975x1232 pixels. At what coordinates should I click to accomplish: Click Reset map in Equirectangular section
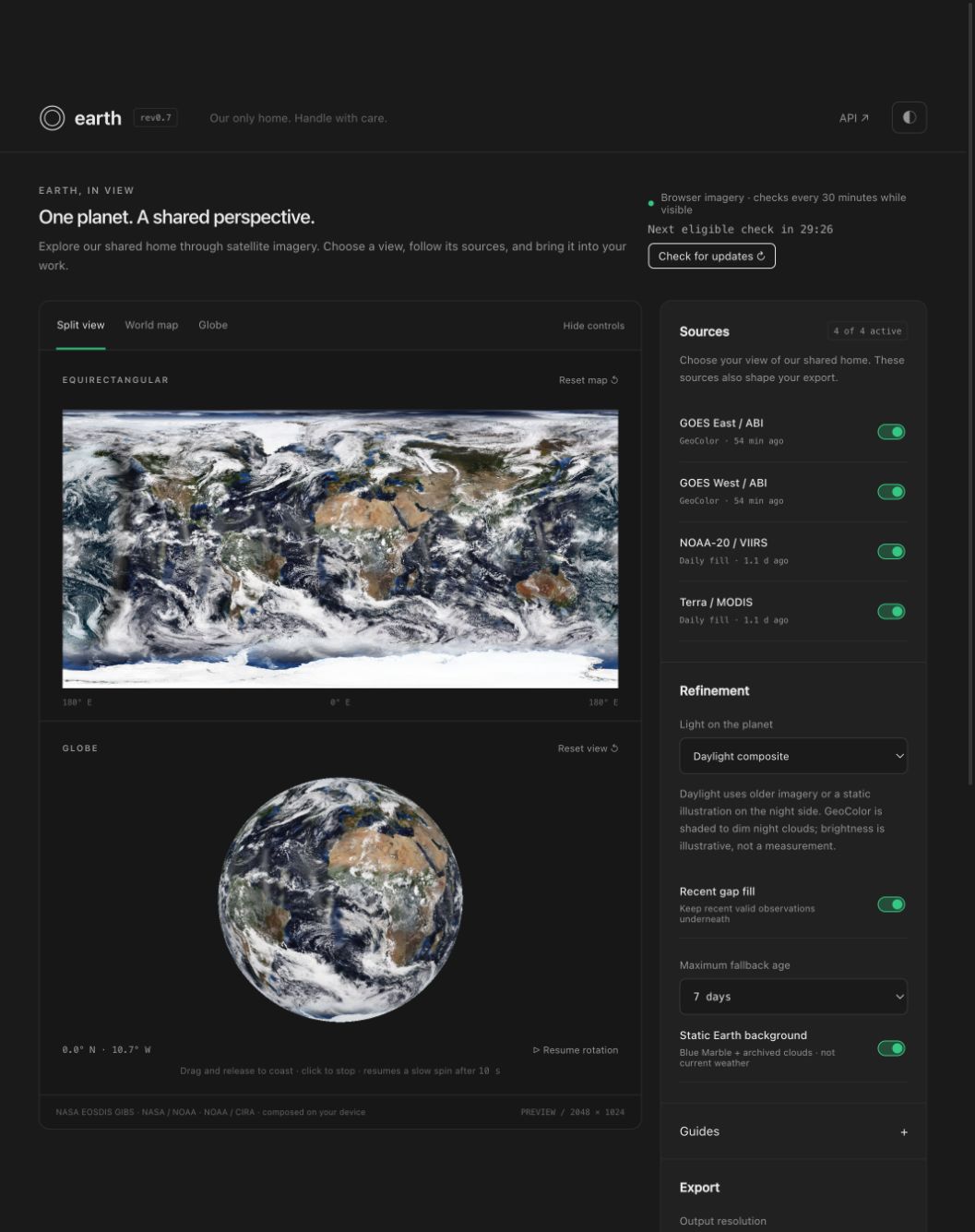[x=588, y=380]
